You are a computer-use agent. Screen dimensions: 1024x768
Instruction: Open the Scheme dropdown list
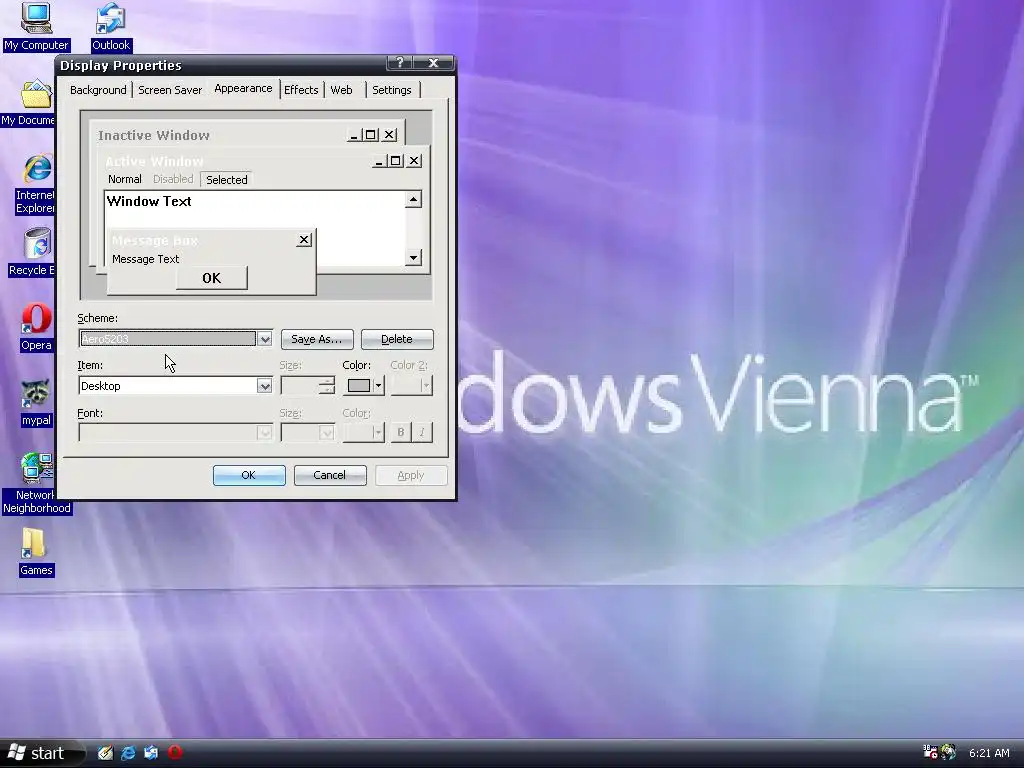tap(264, 339)
